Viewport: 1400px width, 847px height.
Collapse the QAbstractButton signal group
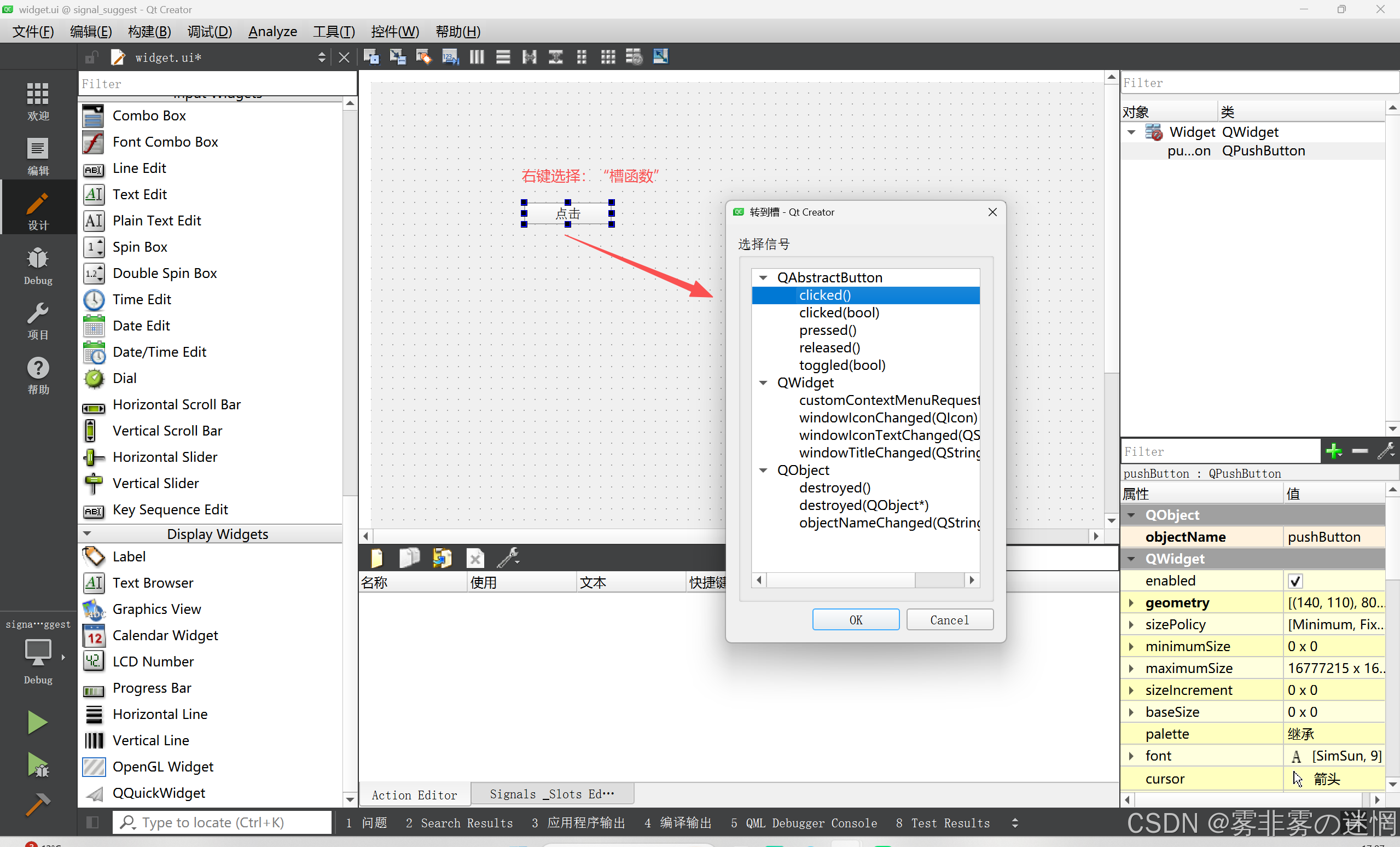764,278
